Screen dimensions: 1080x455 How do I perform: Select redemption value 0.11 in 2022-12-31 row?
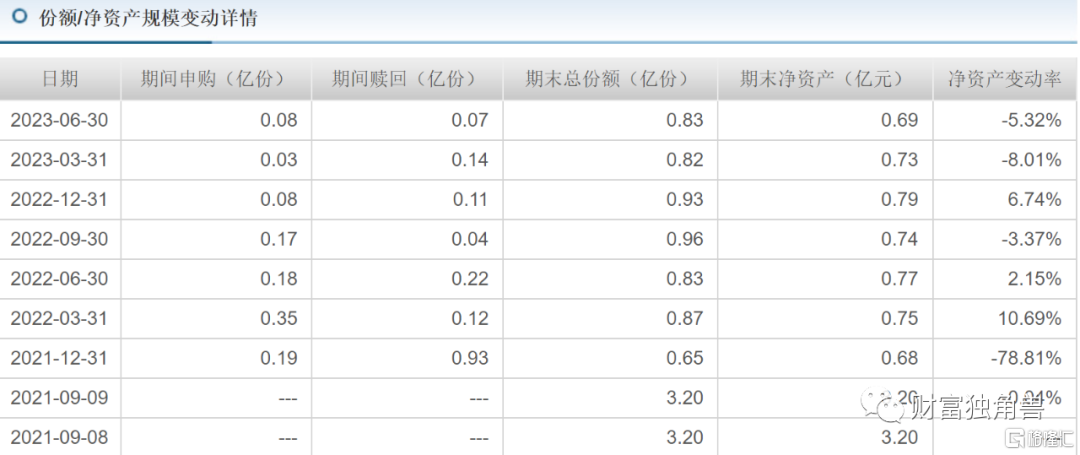(x=470, y=200)
